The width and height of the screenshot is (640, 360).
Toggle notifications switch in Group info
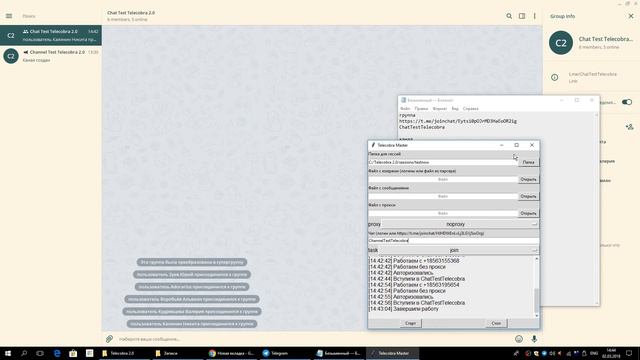(x=627, y=102)
